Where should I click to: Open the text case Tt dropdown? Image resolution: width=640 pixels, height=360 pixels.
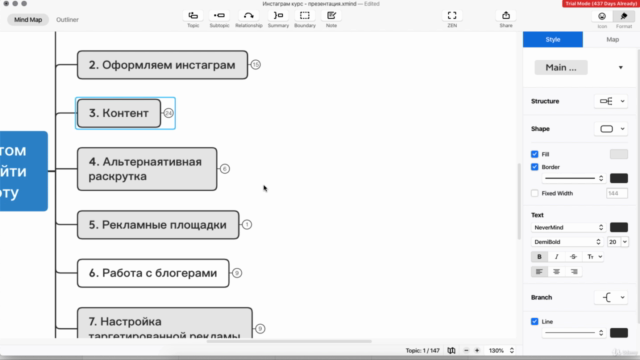click(x=594, y=257)
